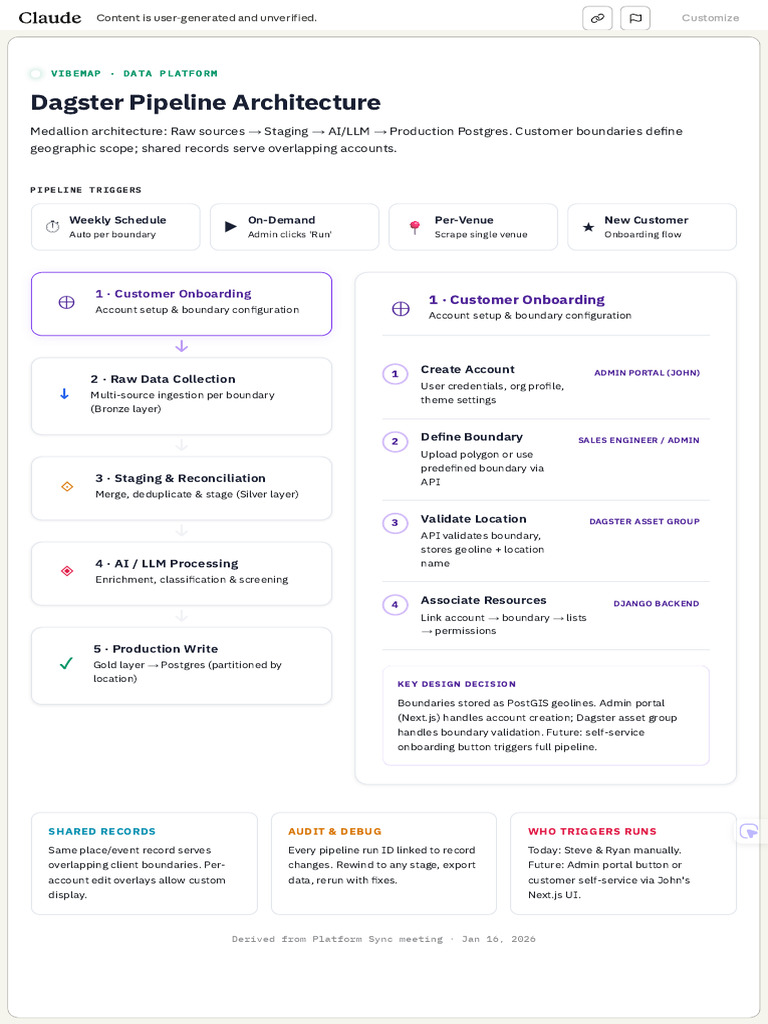Click the 'DAGSTER ASSET GROUP' label
The image size is (768, 1024).
(x=645, y=521)
